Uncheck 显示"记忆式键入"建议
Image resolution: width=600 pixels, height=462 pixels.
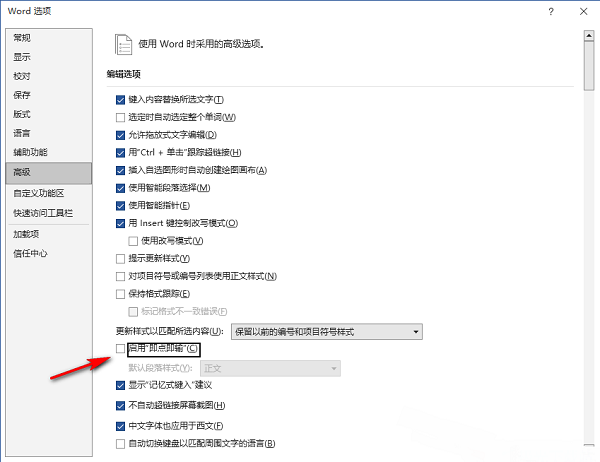pos(121,385)
